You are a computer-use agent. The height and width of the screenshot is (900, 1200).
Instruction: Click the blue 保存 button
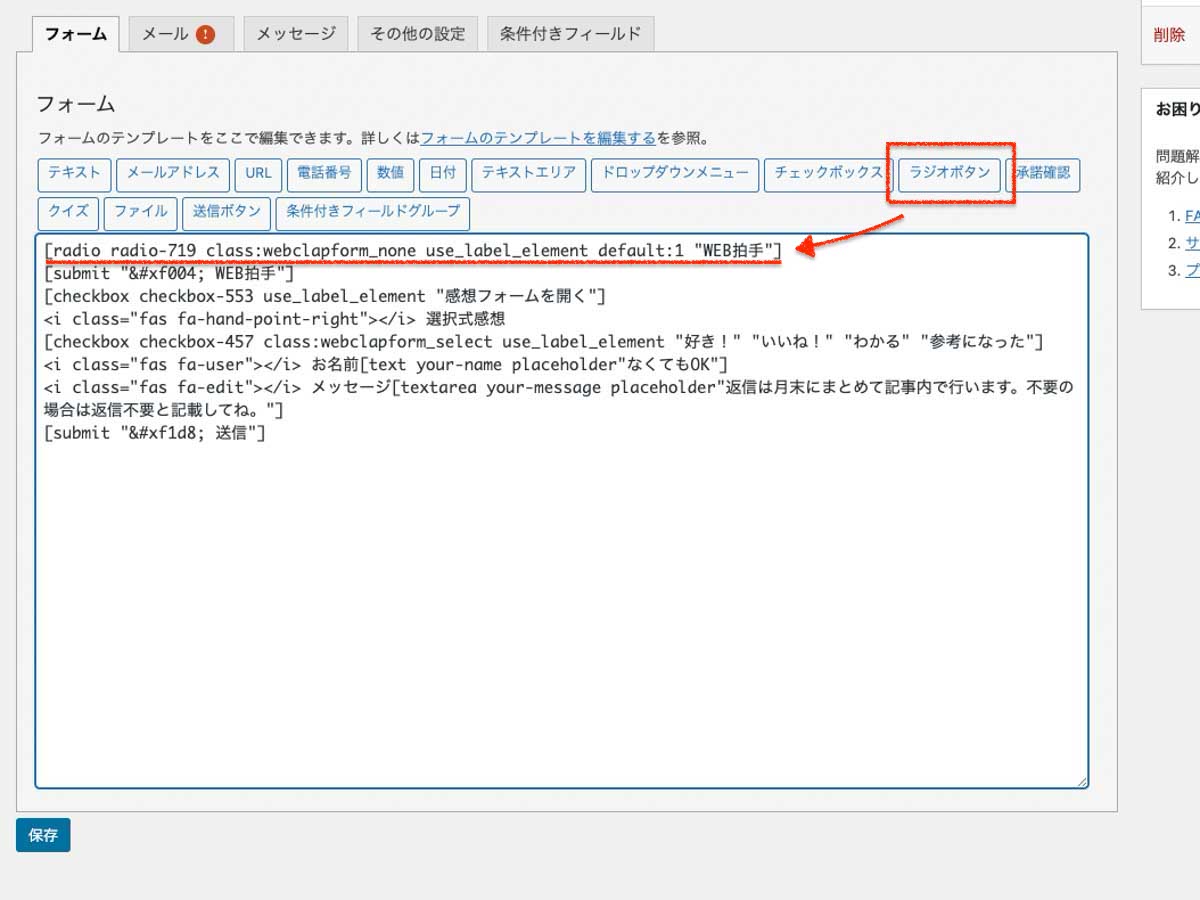pos(43,835)
